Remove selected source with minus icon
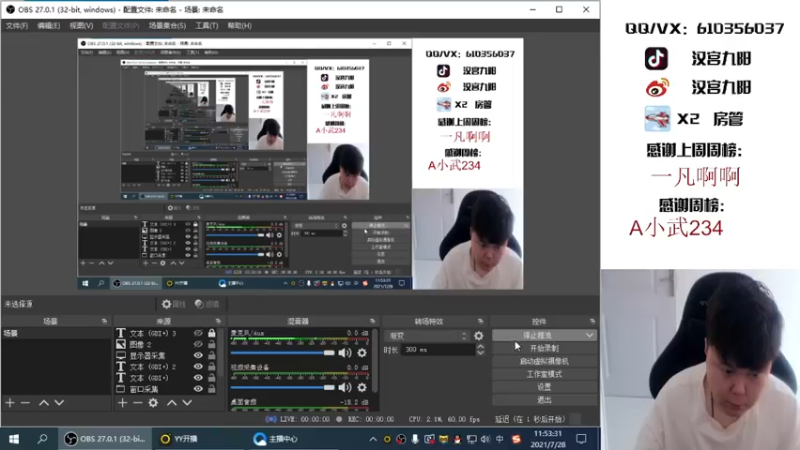 pyautogui.click(x=137, y=403)
